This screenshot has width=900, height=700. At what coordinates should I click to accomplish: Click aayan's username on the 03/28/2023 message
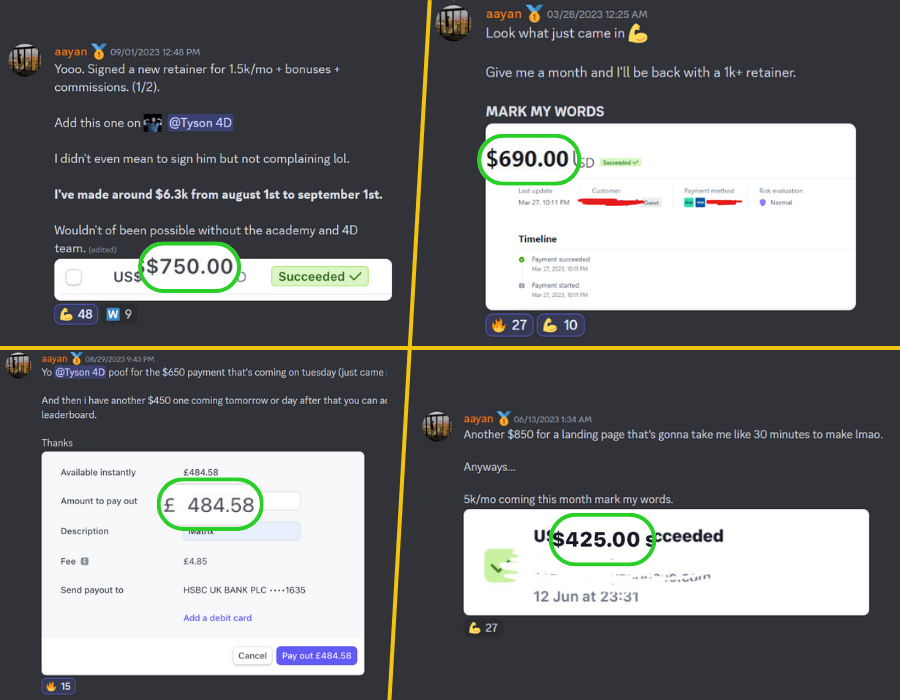click(x=503, y=14)
